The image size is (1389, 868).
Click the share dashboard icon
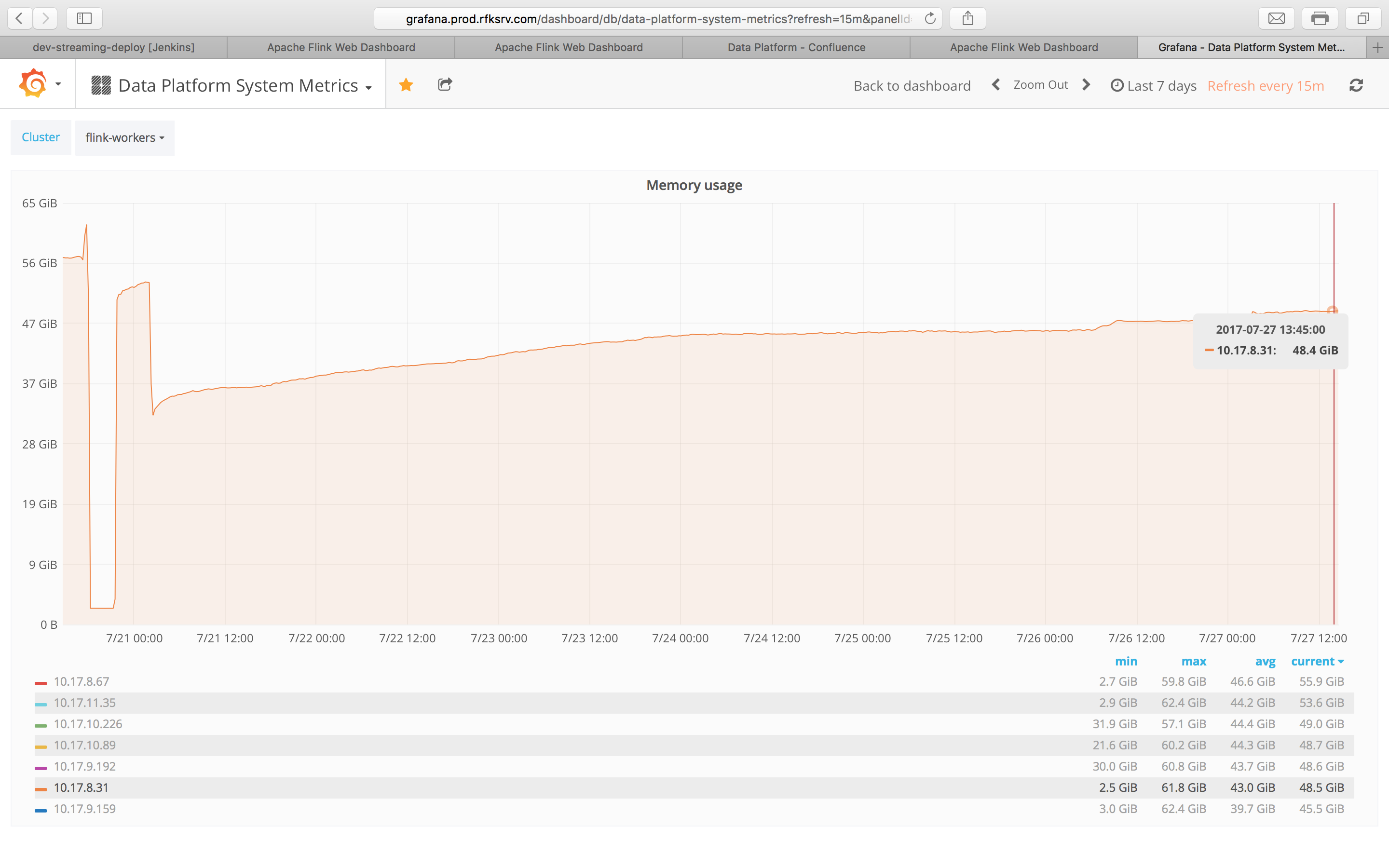point(445,85)
